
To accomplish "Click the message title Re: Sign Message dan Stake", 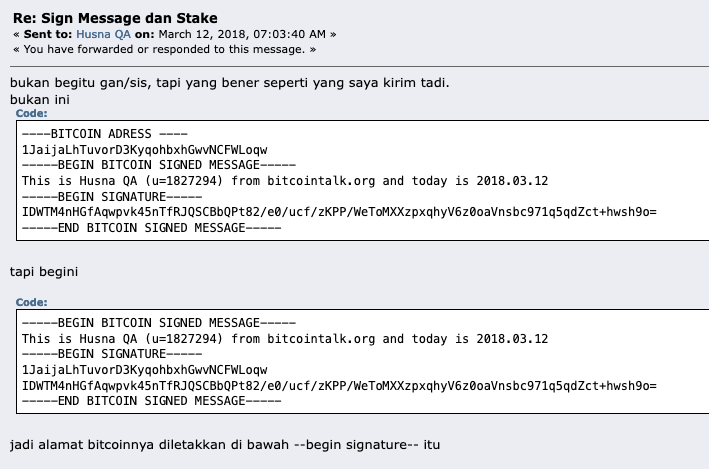I will pyautogui.click(x=115, y=18).
